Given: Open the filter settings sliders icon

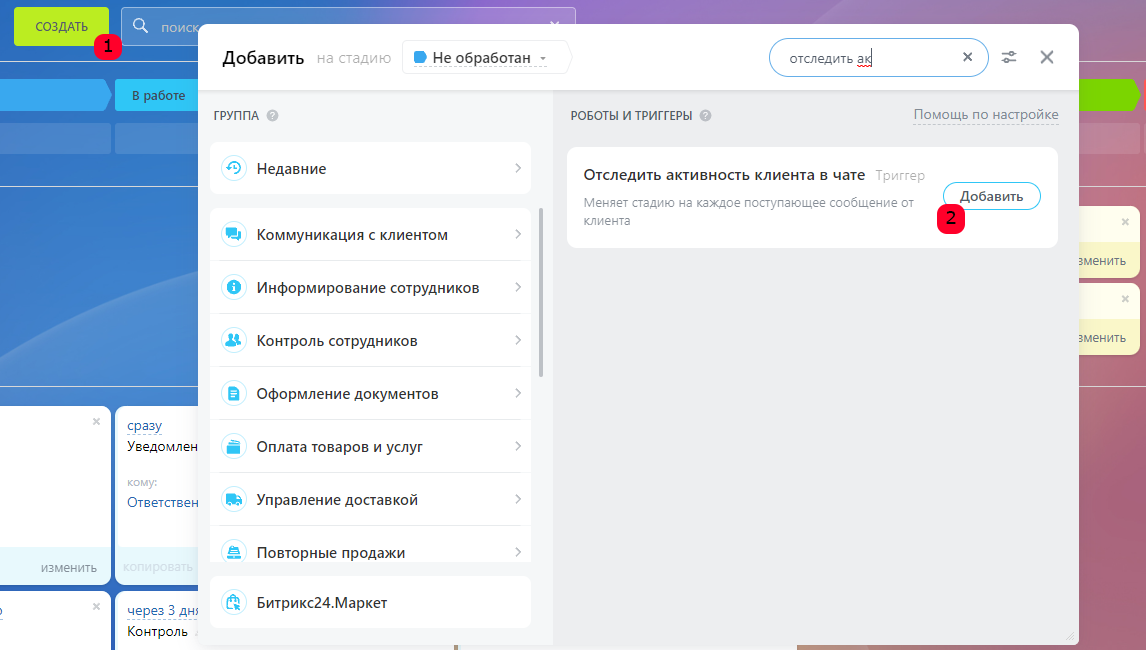Looking at the screenshot, I should (1009, 58).
